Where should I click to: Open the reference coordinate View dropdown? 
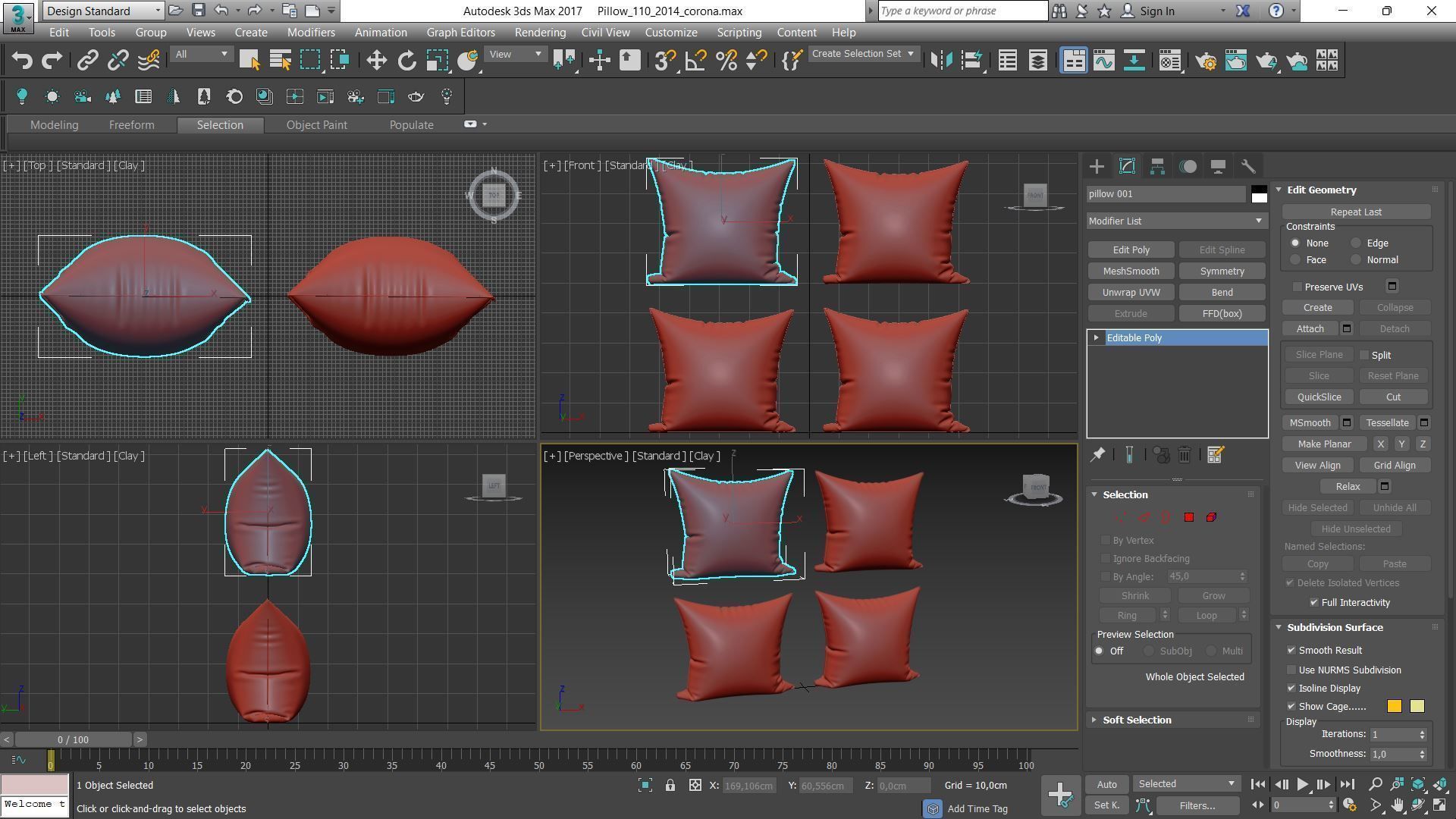[515, 55]
